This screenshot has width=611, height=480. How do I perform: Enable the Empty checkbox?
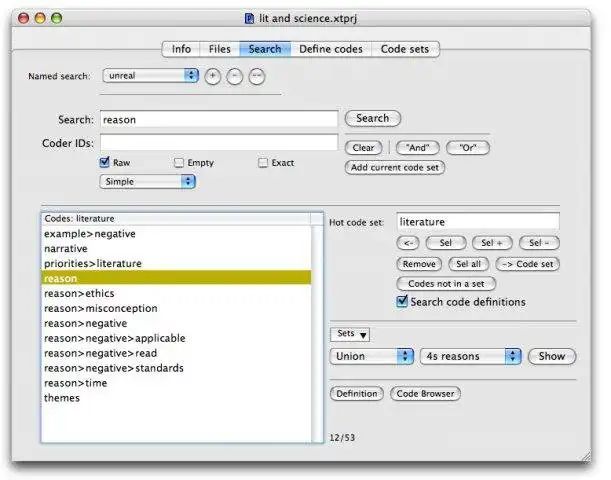[178, 162]
